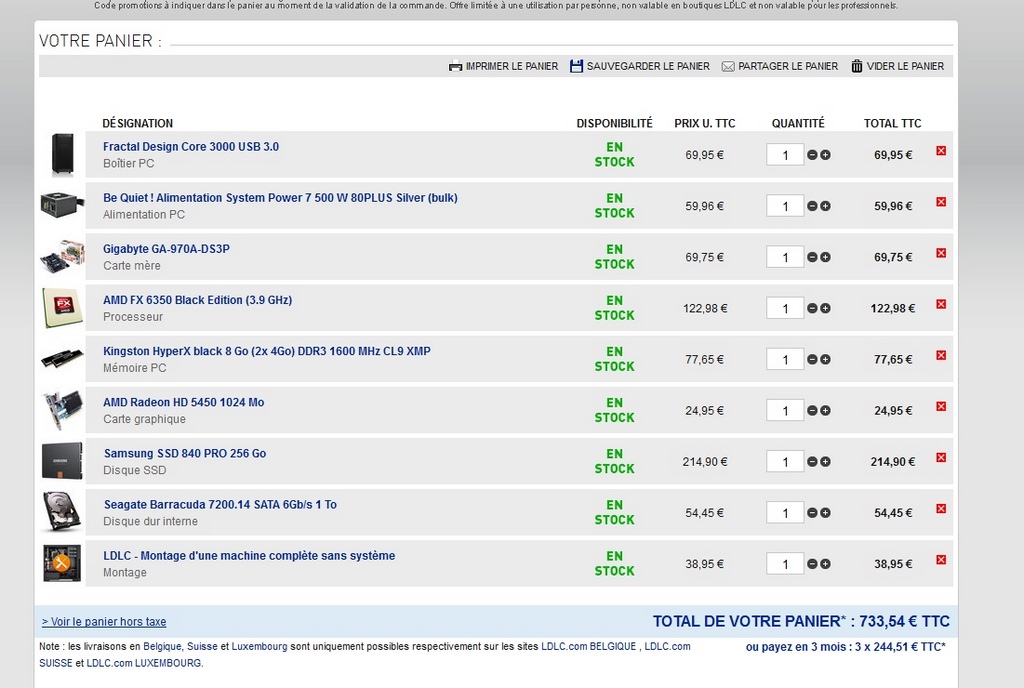Go to LDLC.com BELGIQUE site link
1024x688 pixels.
coord(588,646)
